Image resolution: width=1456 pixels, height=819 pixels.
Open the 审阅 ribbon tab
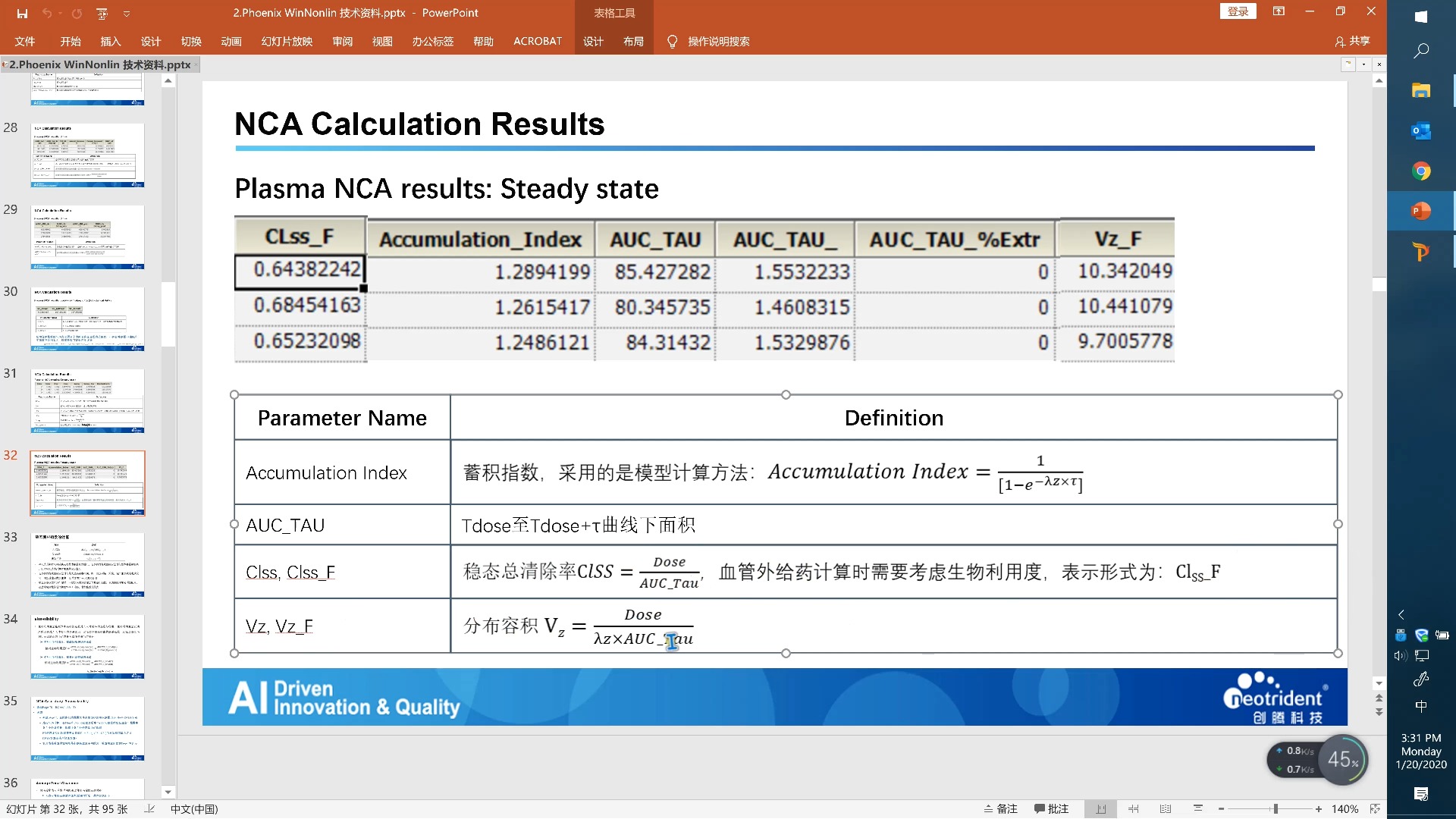tap(343, 41)
